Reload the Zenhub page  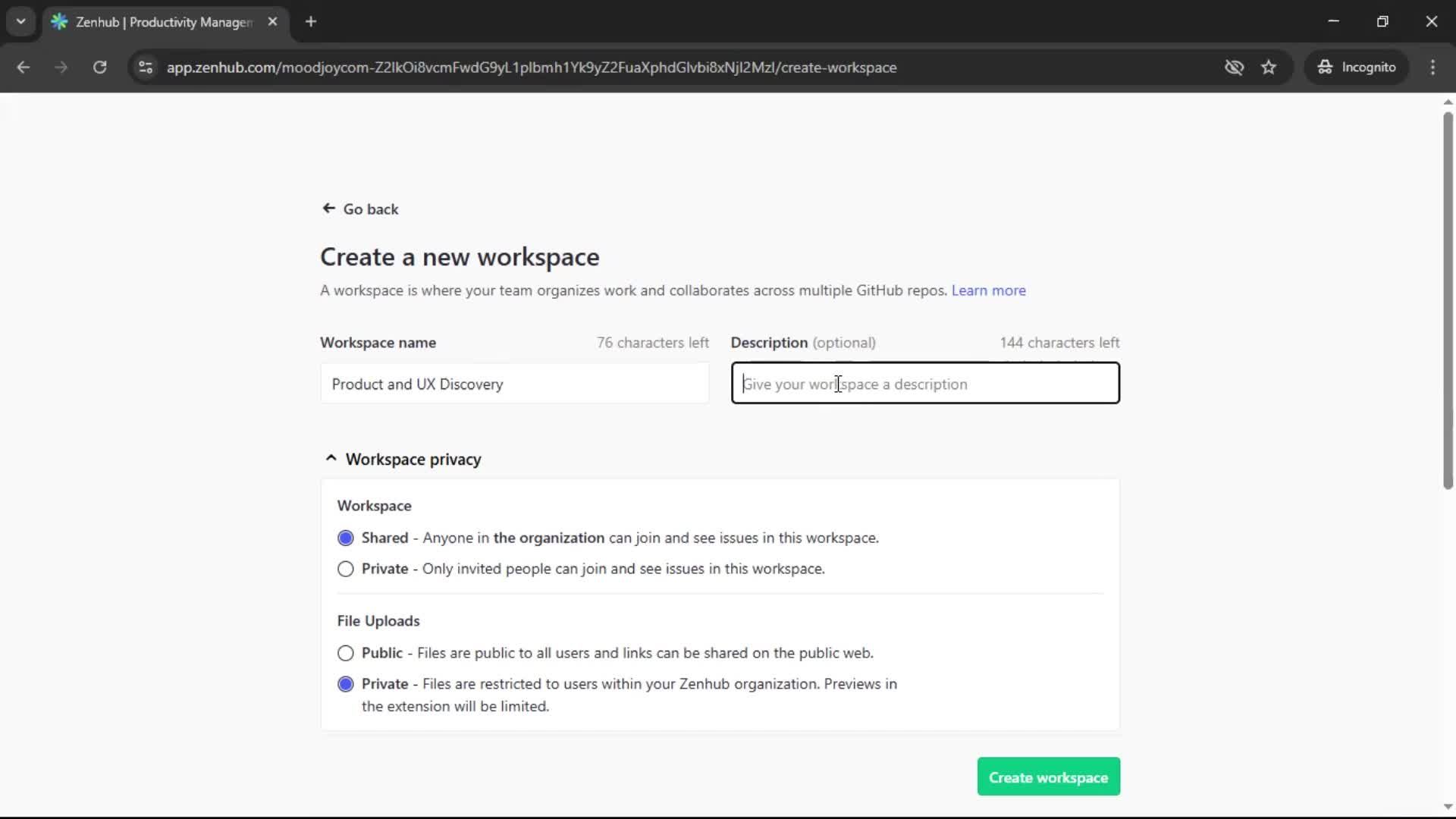coord(99,67)
